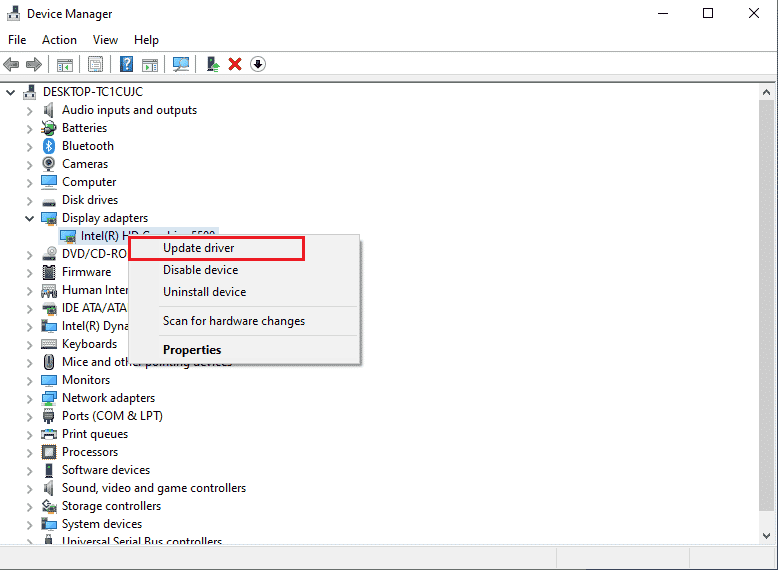This screenshot has height=570, width=778.
Task: Click the red X Uninstall device icon
Action: pos(235,64)
